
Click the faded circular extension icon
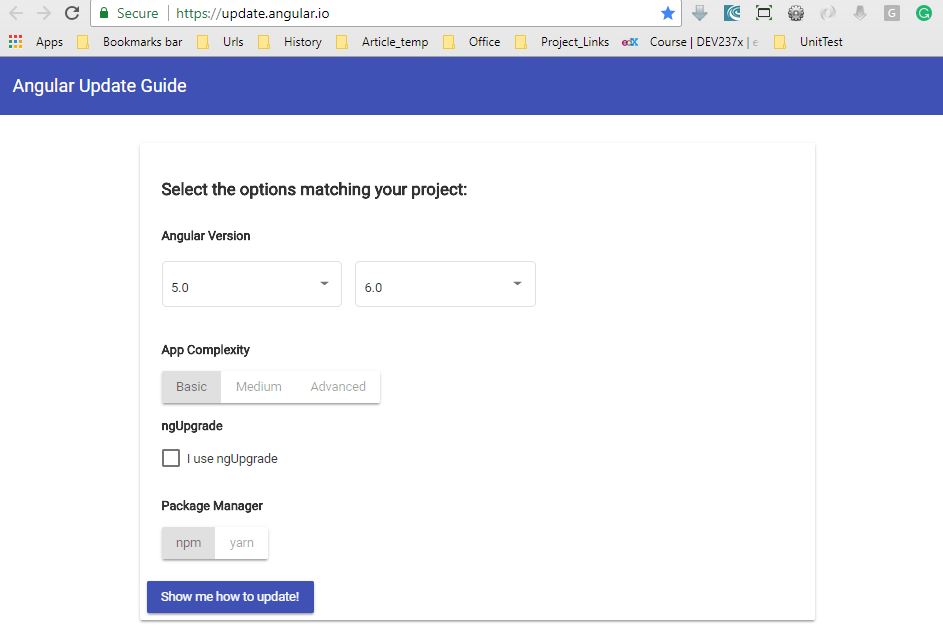click(x=828, y=13)
